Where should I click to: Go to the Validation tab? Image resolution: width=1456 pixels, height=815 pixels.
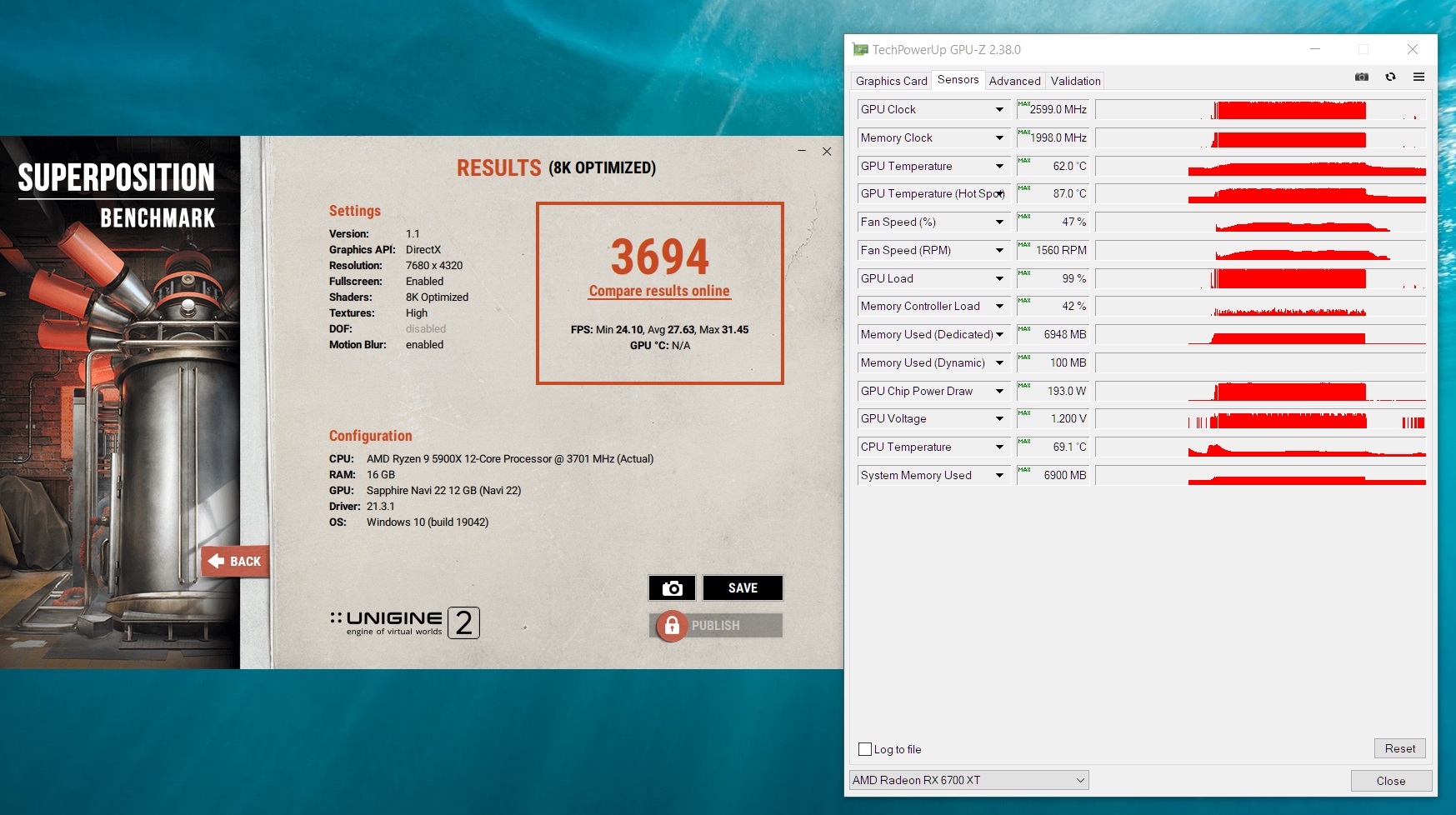(x=1075, y=81)
